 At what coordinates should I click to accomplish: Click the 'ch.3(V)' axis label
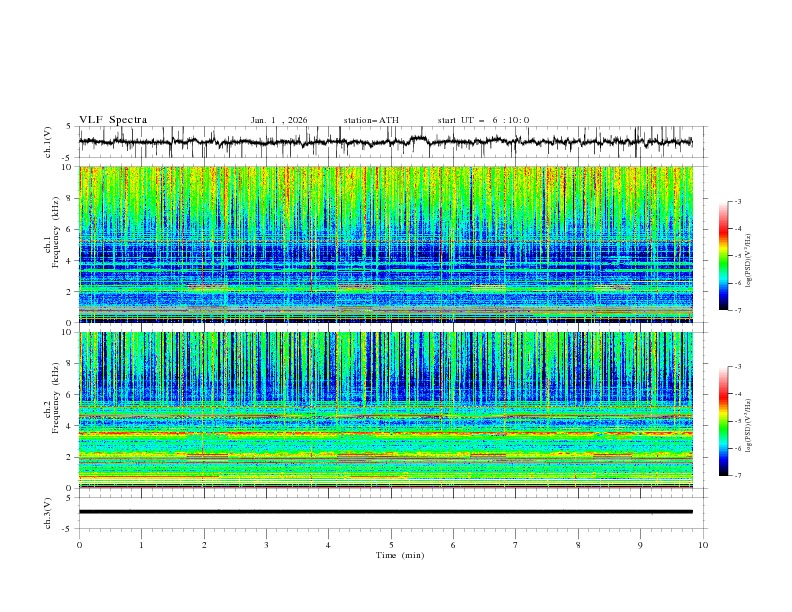[x=48, y=513]
